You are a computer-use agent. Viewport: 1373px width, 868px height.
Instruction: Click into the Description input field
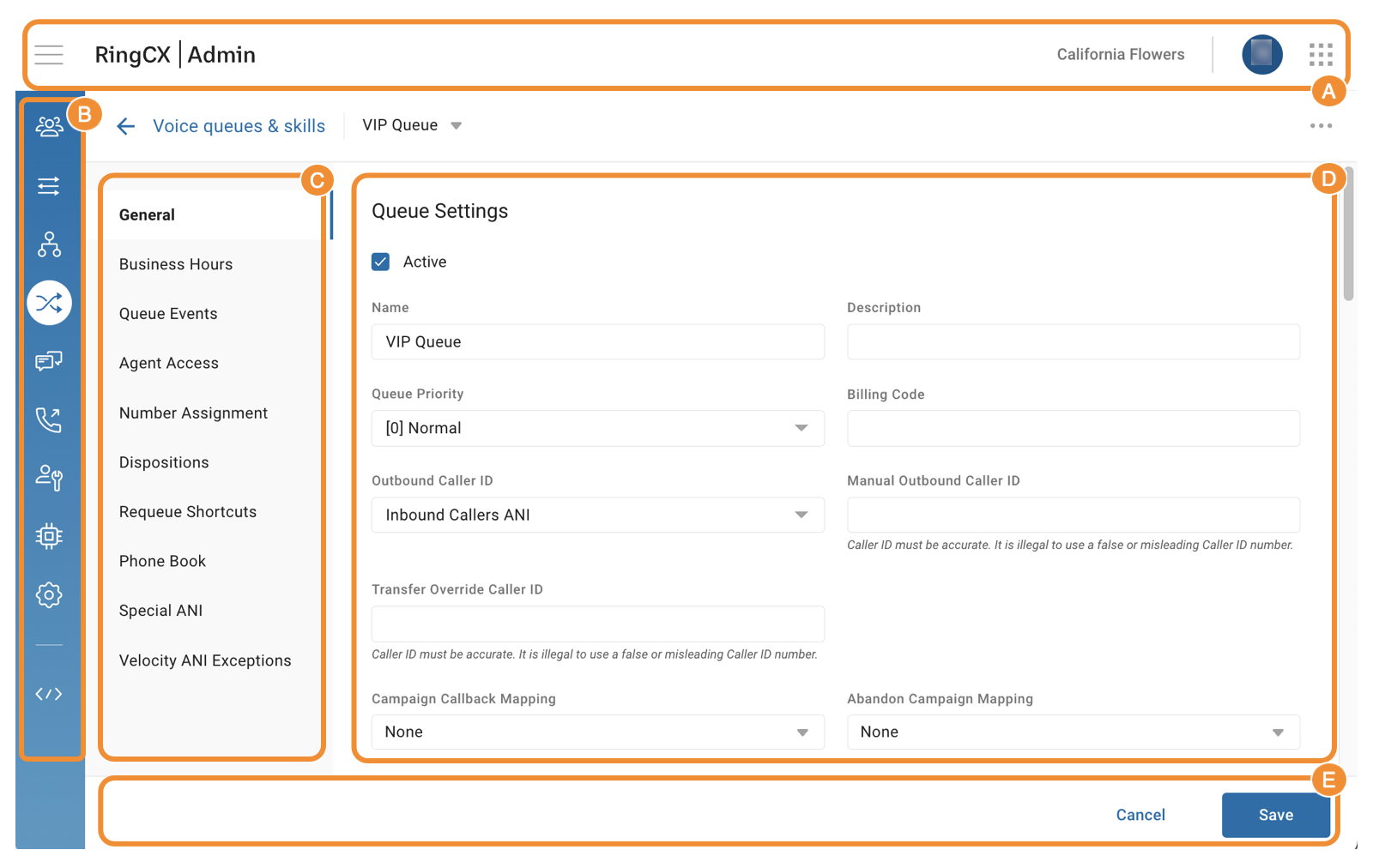[x=1073, y=341]
